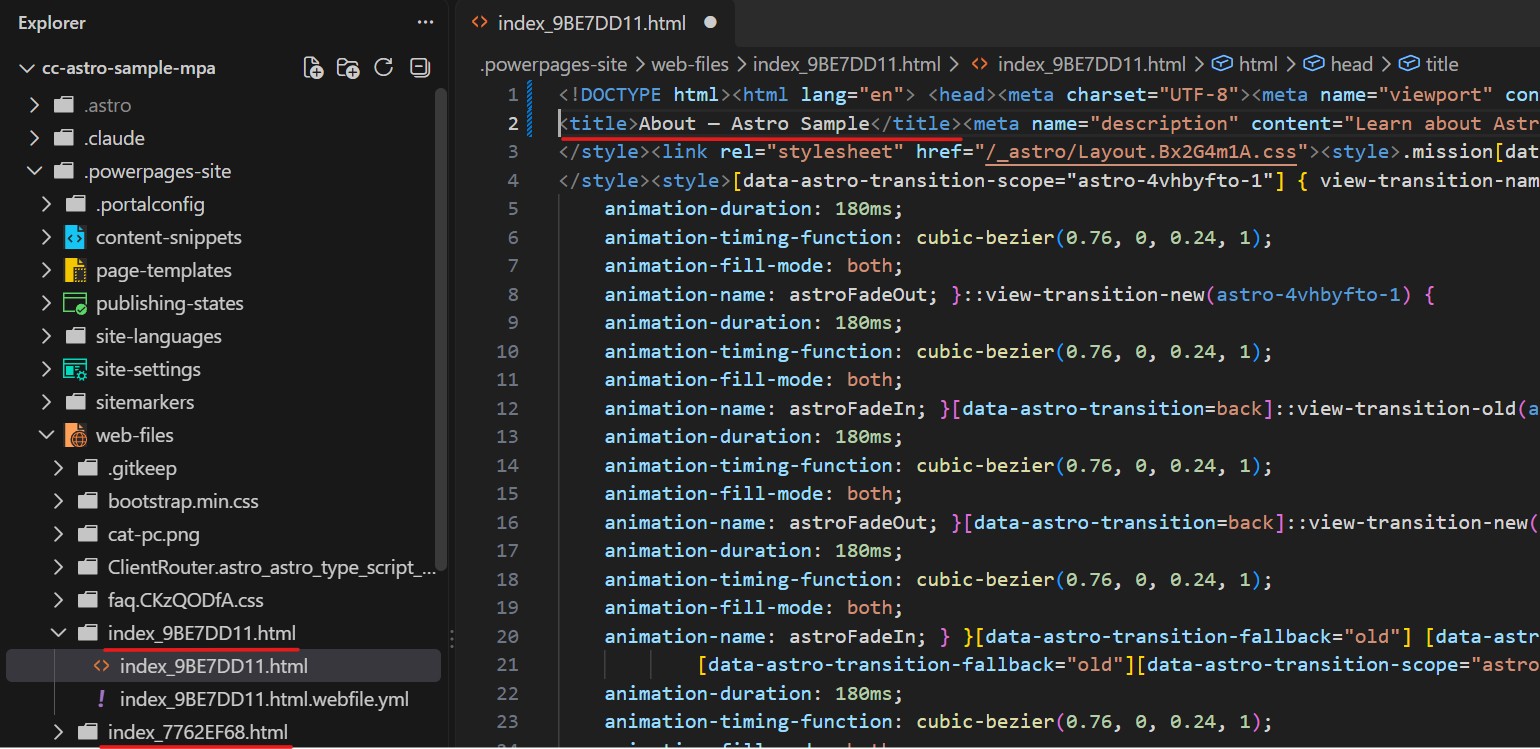Screen dimensions: 1540x749
Task: Select web-files in the breadcrumb path
Action: 691,64
